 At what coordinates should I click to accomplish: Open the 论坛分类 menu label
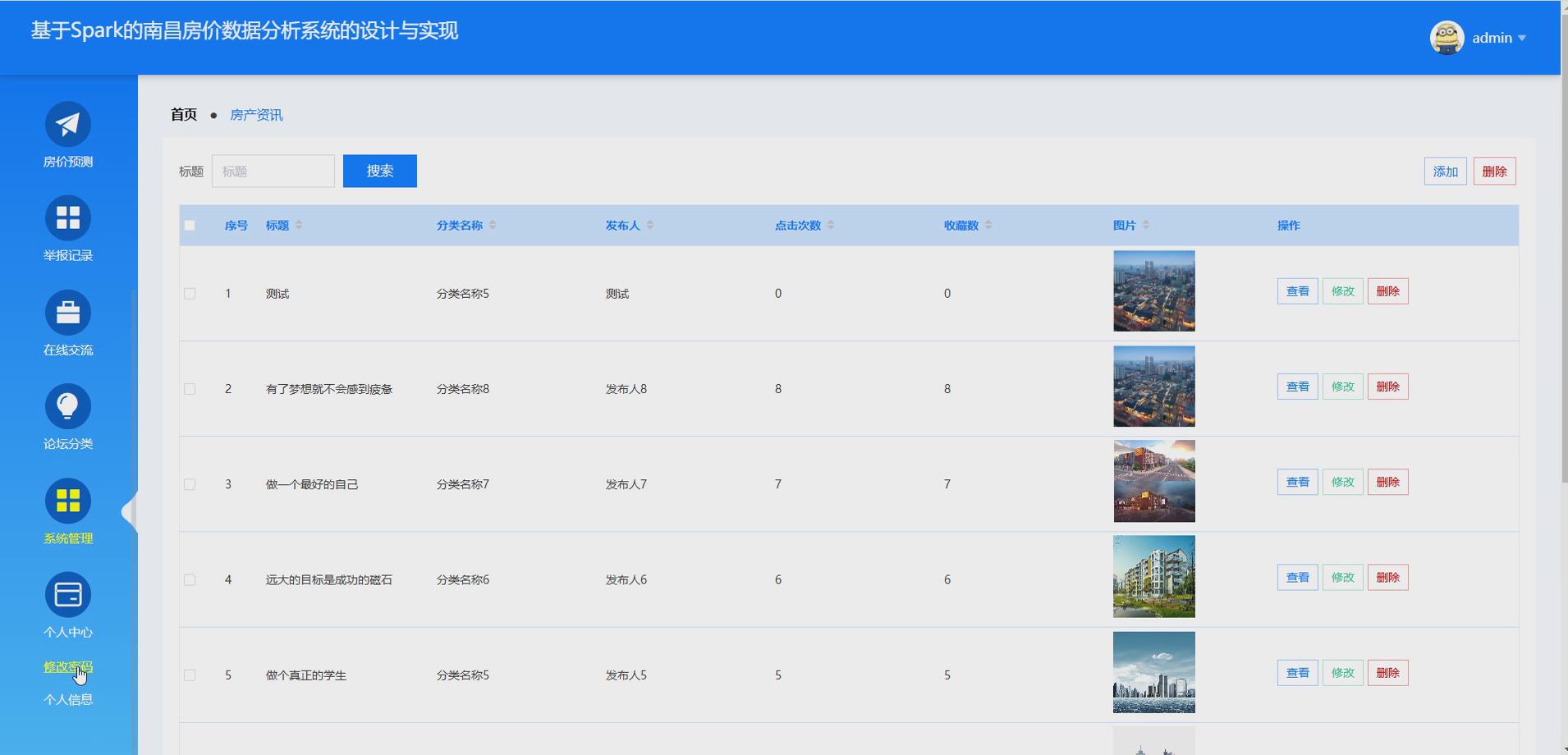[68, 443]
